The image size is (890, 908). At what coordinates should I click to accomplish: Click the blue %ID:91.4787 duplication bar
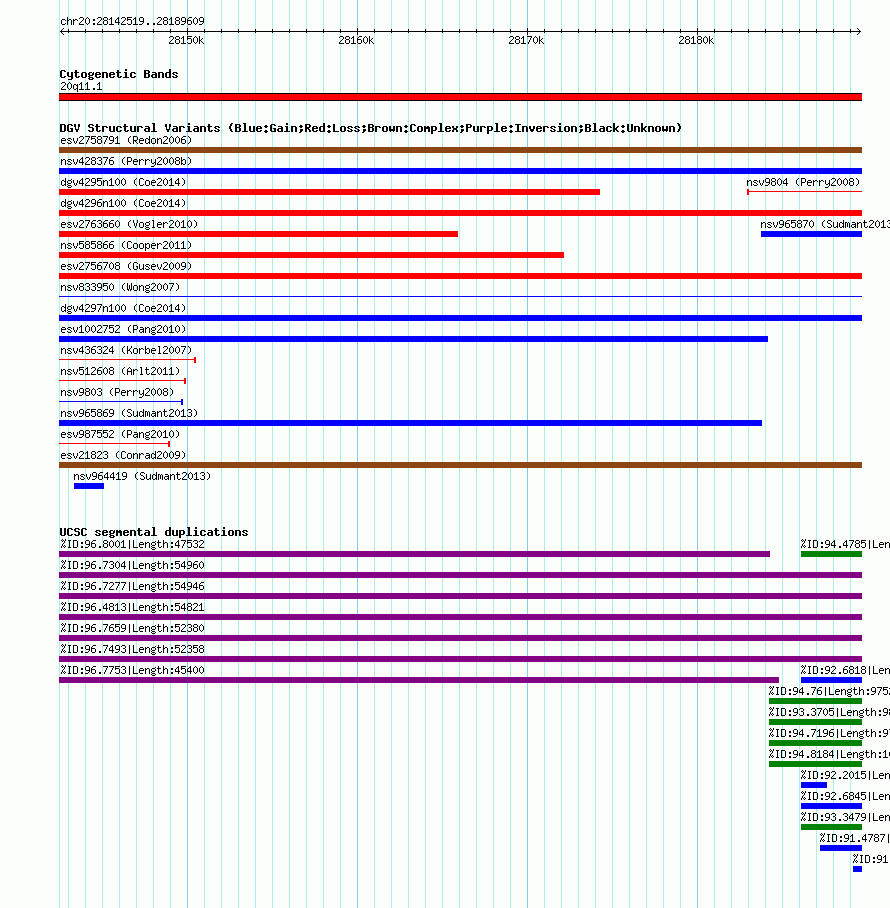(x=841, y=848)
